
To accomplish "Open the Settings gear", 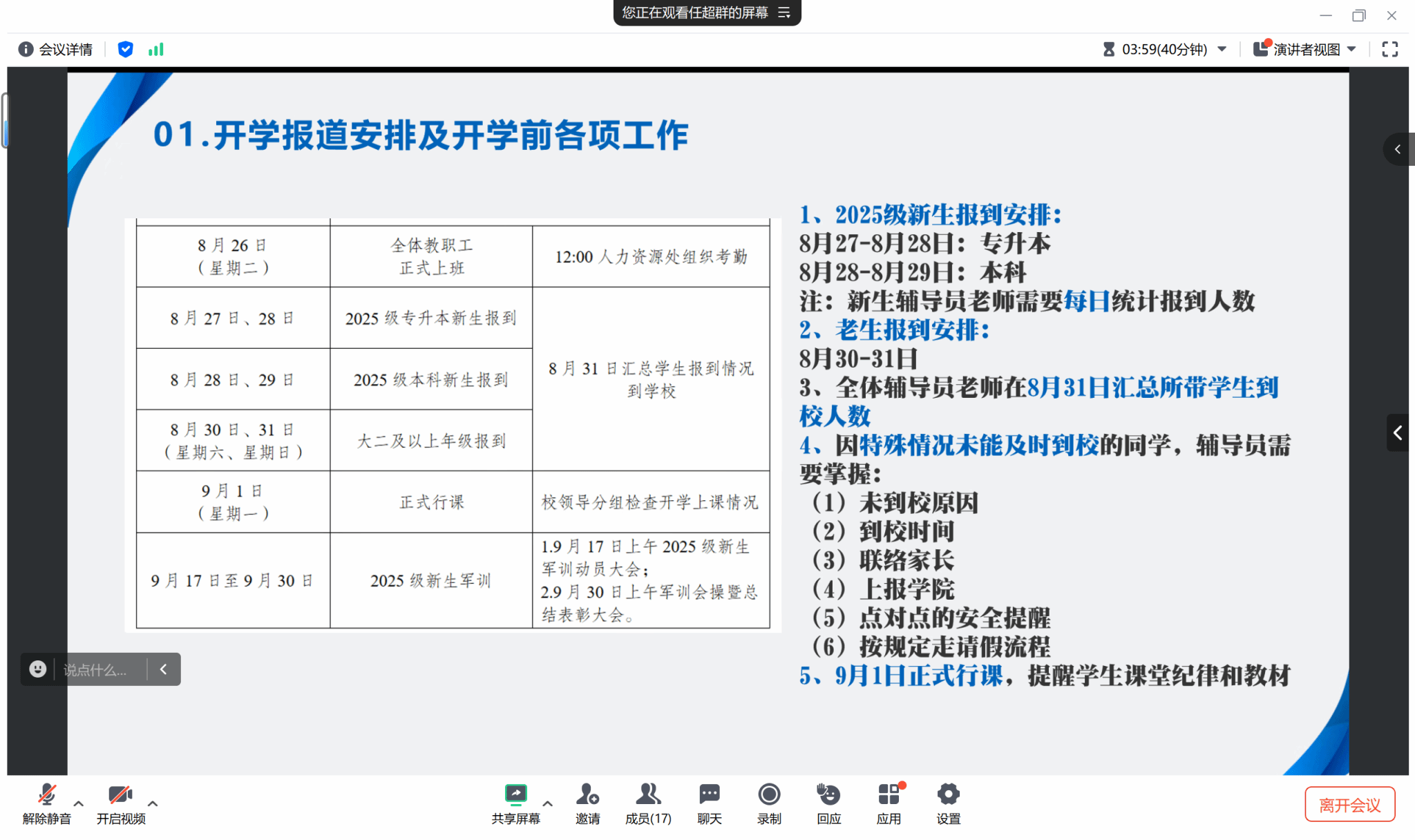I will click(948, 795).
